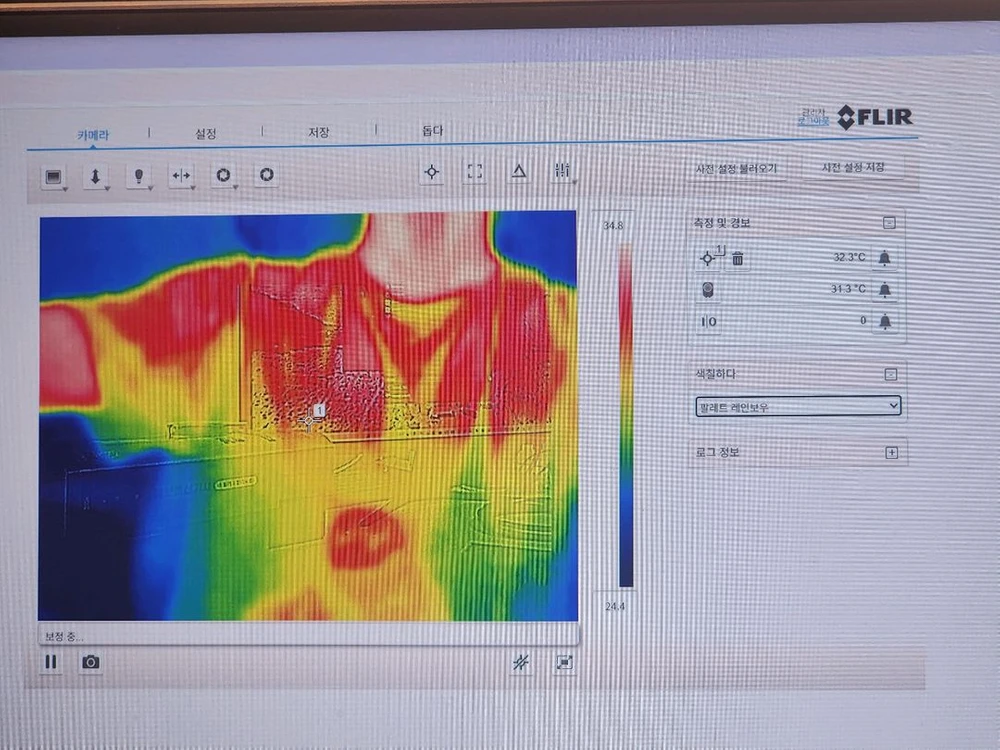1000x750 pixels.
Task: Click the 34.8 upper scale value
Action: tap(613, 226)
